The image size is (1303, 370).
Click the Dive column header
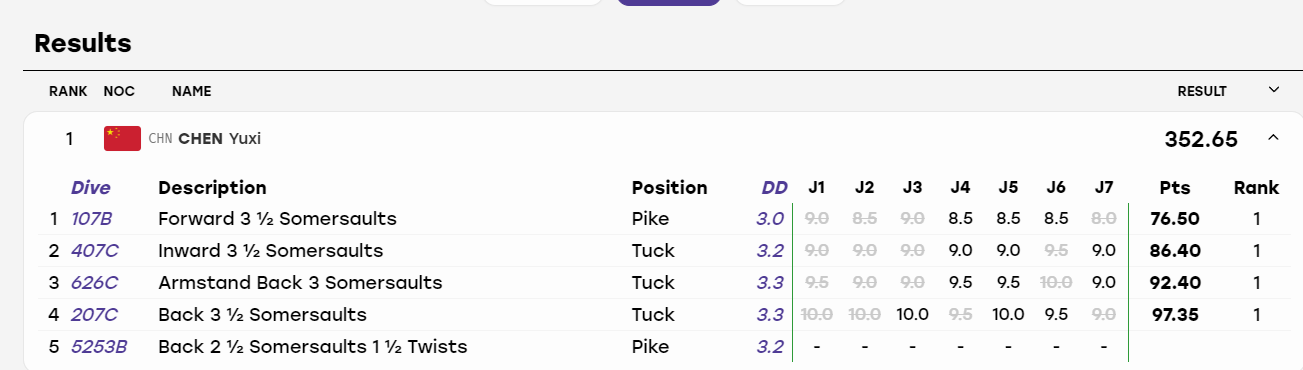pos(91,188)
